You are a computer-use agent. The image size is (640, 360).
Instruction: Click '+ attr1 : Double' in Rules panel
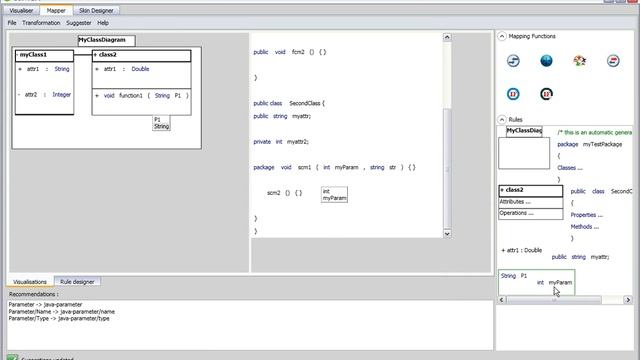[x=522, y=250]
